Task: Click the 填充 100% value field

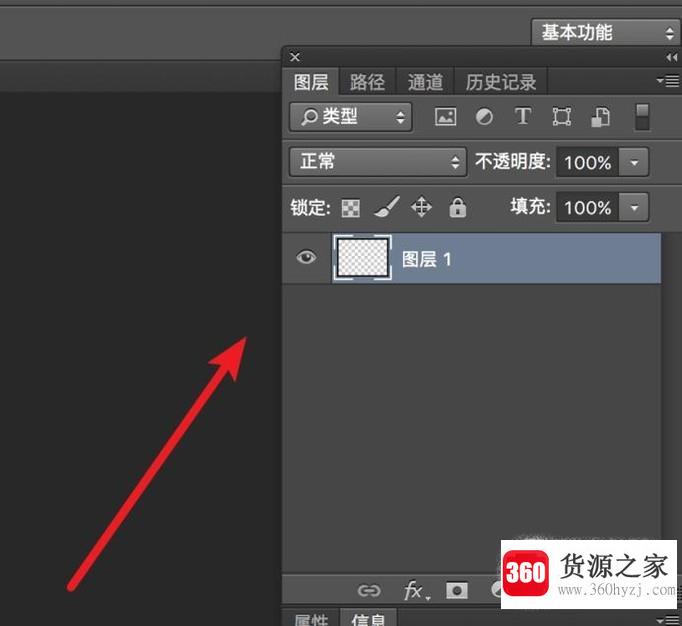Action: point(588,208)
